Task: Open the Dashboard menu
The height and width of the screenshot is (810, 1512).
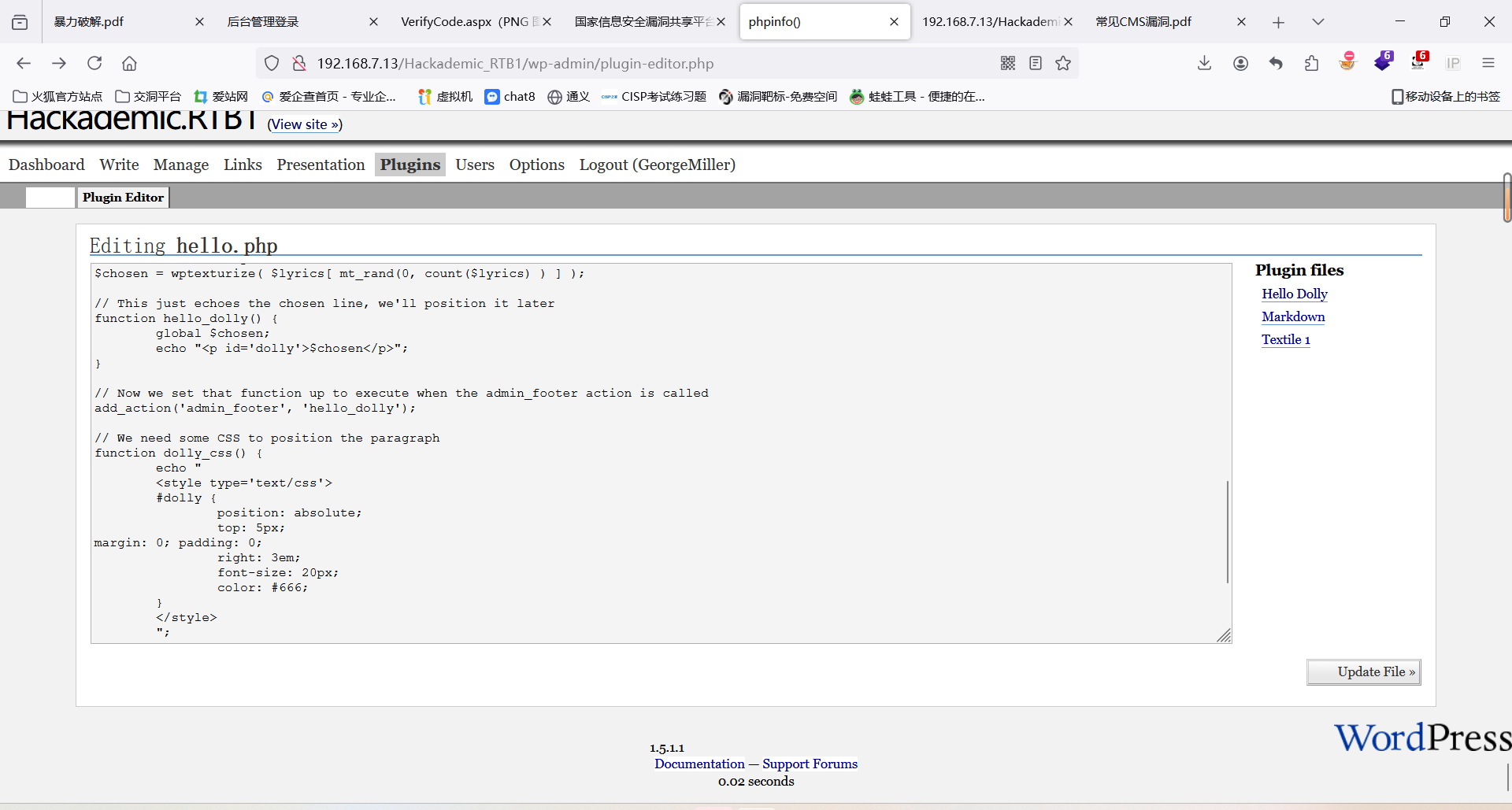Action: tap(46, 165)
